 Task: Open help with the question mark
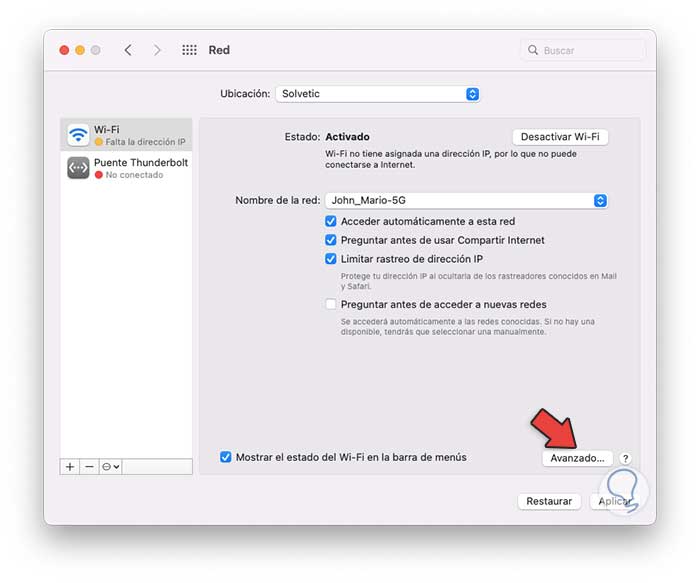(x=625, y=458)
